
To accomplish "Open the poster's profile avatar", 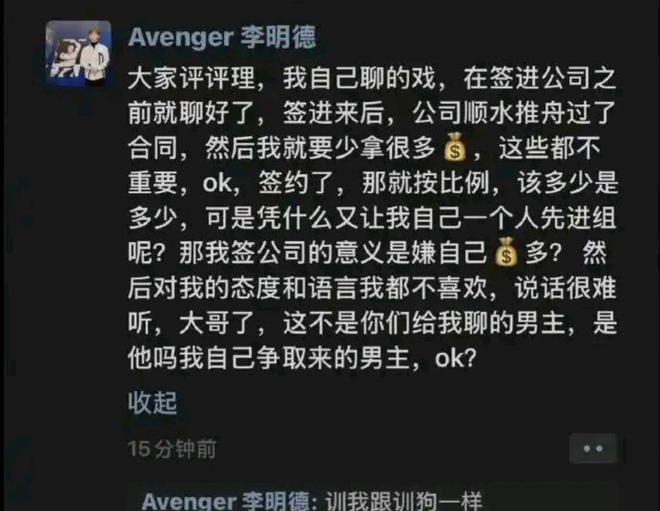I will click(78, 53).
